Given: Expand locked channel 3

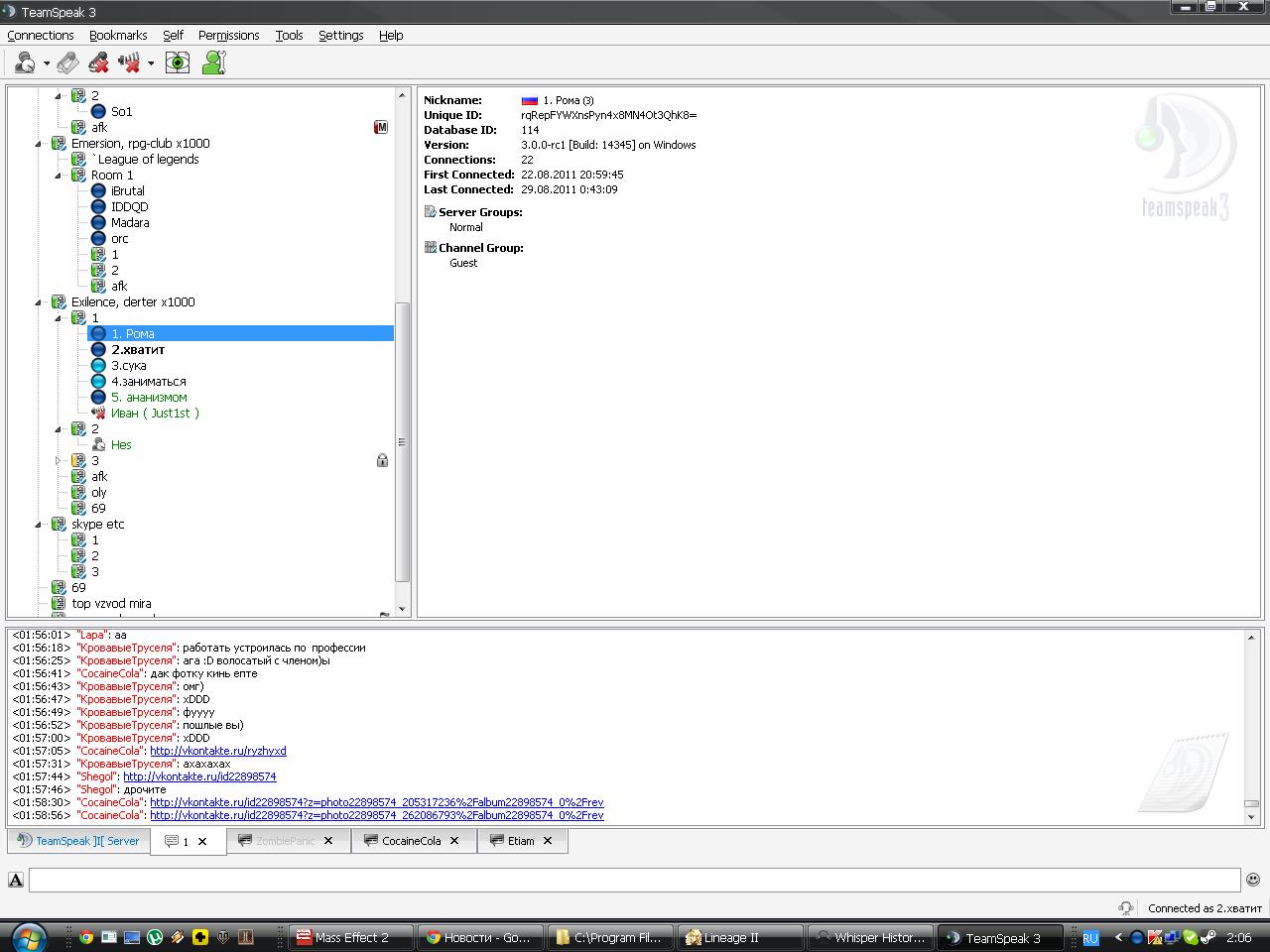Looking at the screenshot, I should click(x=58, y=461).
